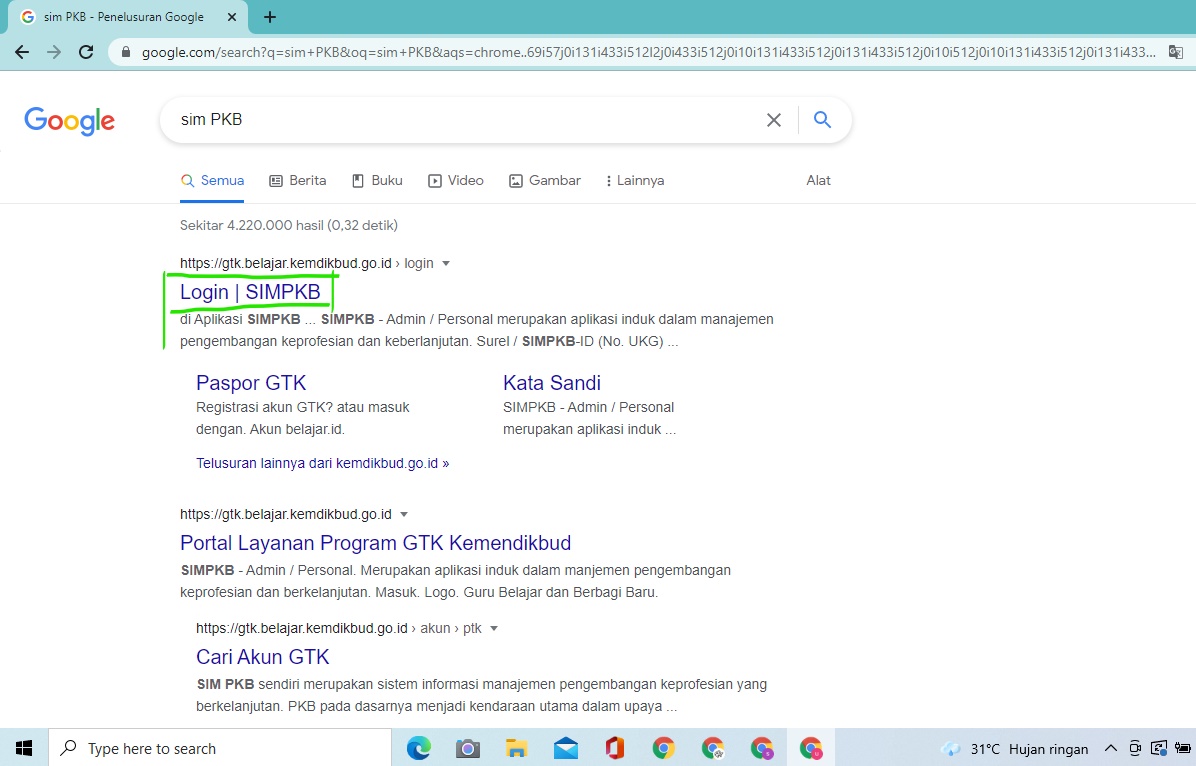Launch Microsoft Edge from taskbar

[x=419, y=748]
